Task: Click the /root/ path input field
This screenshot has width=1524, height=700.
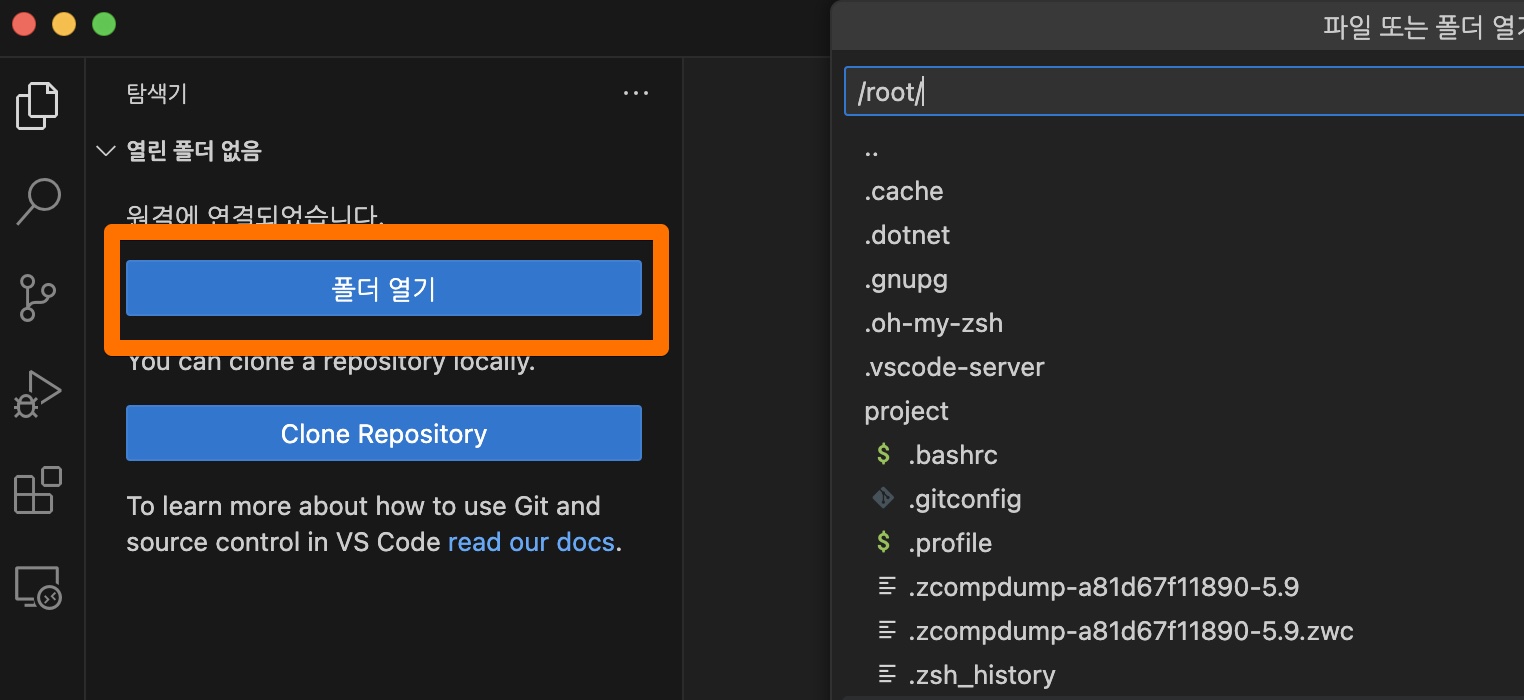Action: [x=1100, y=90]
